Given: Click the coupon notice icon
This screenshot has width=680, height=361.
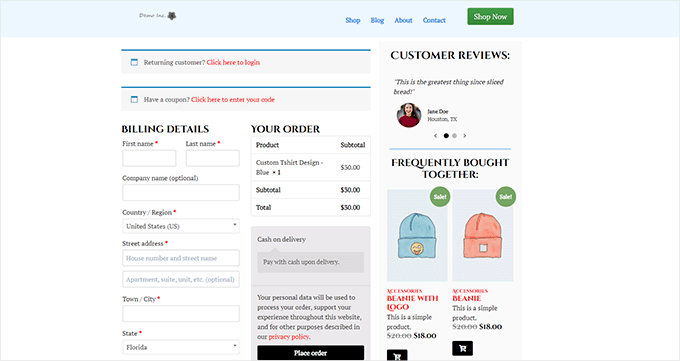Looking at the screenshot, I should click(134, 100).
